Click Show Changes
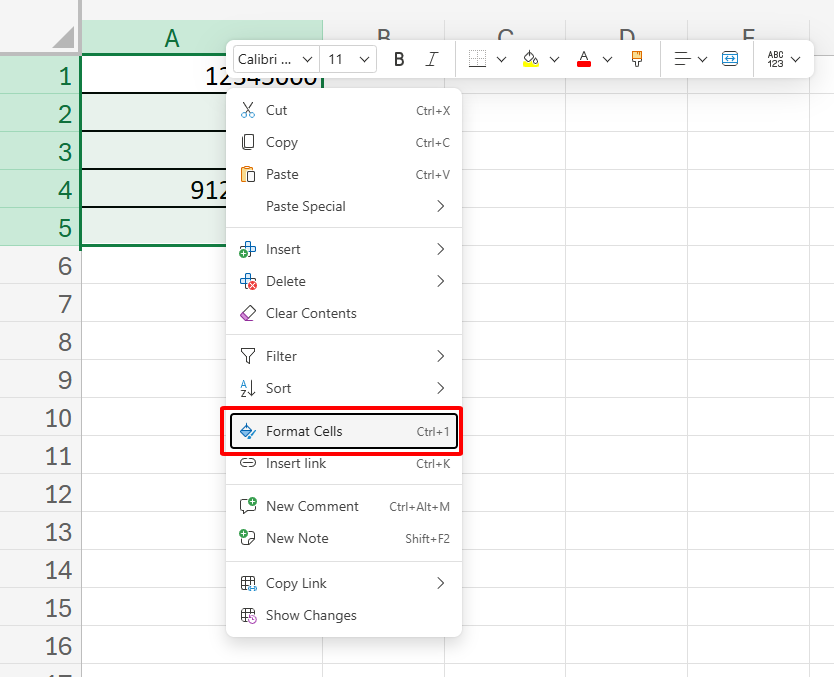The width and height of the screenshot is (834, 677). [x=311, y=615]
